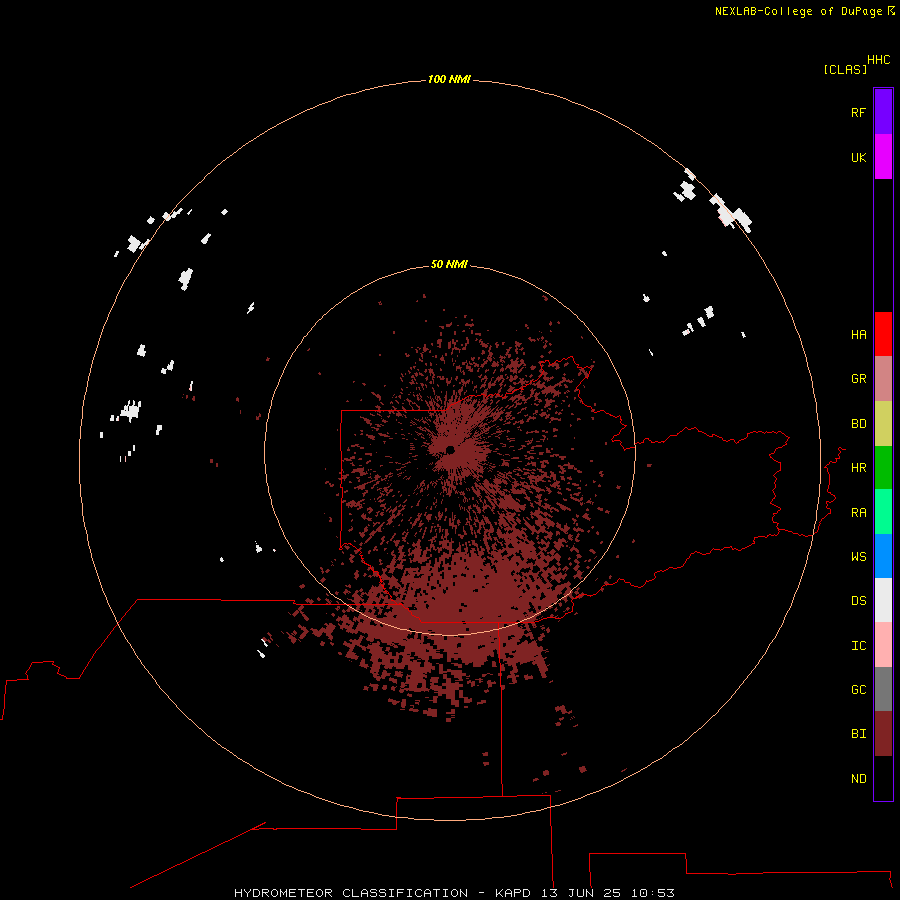
Task: Click the ND legend label
Action: [x=858, y=779]
